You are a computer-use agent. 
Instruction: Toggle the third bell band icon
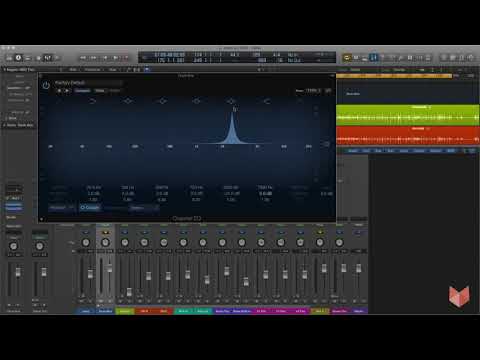(x=197, y=101)
